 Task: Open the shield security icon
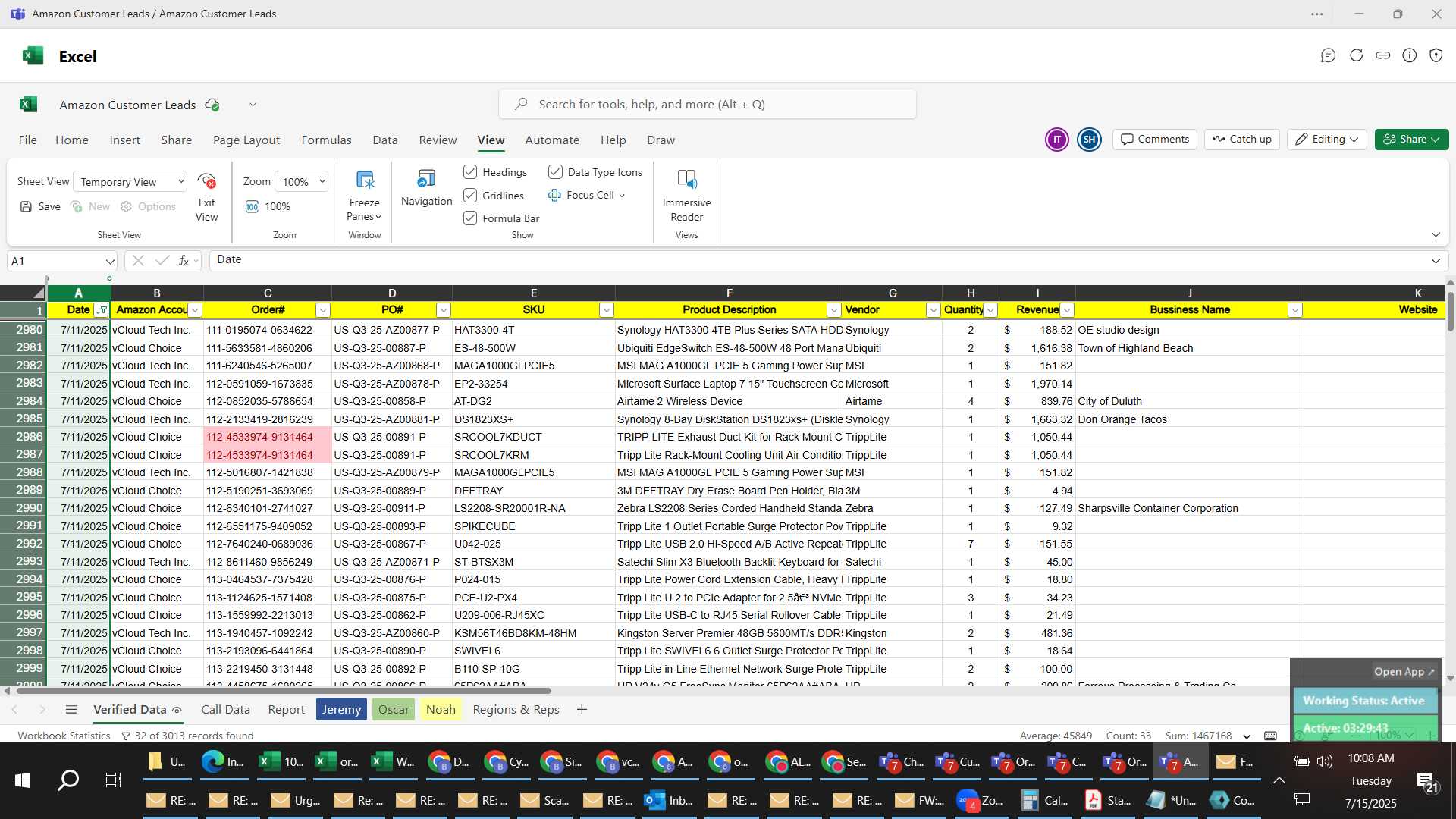[1436, 55]
